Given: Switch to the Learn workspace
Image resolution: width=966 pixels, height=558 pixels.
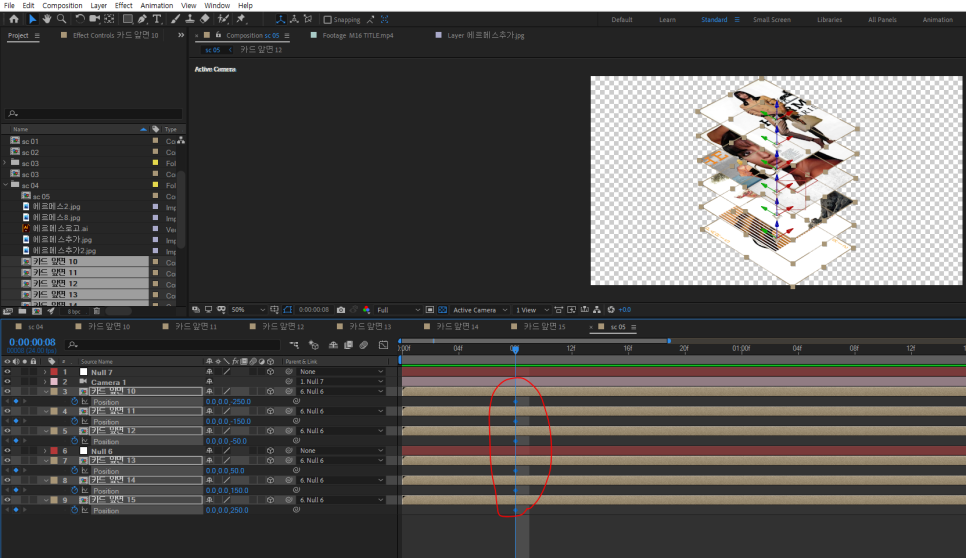Looking at the screenshot, I should pyautogui.click(x=667, y=20).
